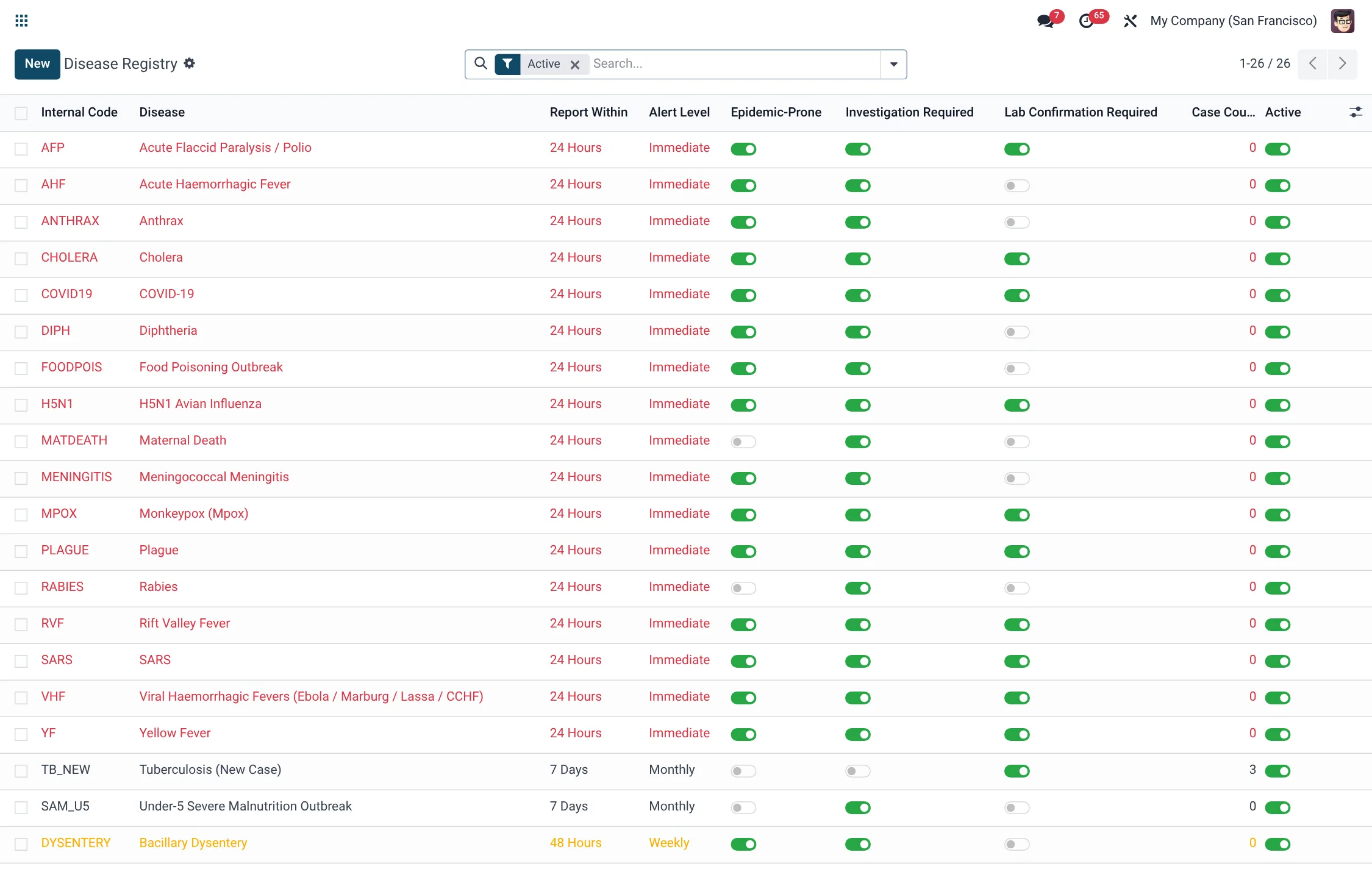The width and height of the screenshot is (1372, 869).
Task: Select the Cholera row checkbox
Action: 21,259
